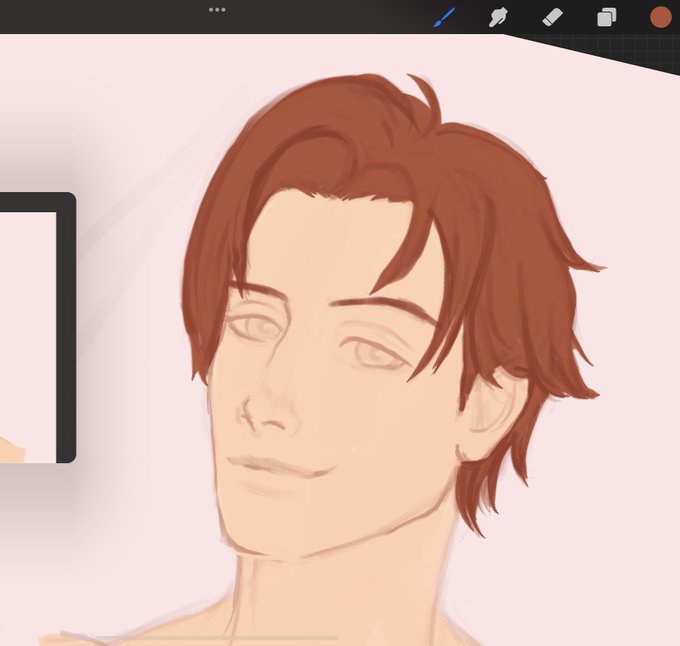
Task: Click the bottom home indicator bar
Action: click(217, 638)
